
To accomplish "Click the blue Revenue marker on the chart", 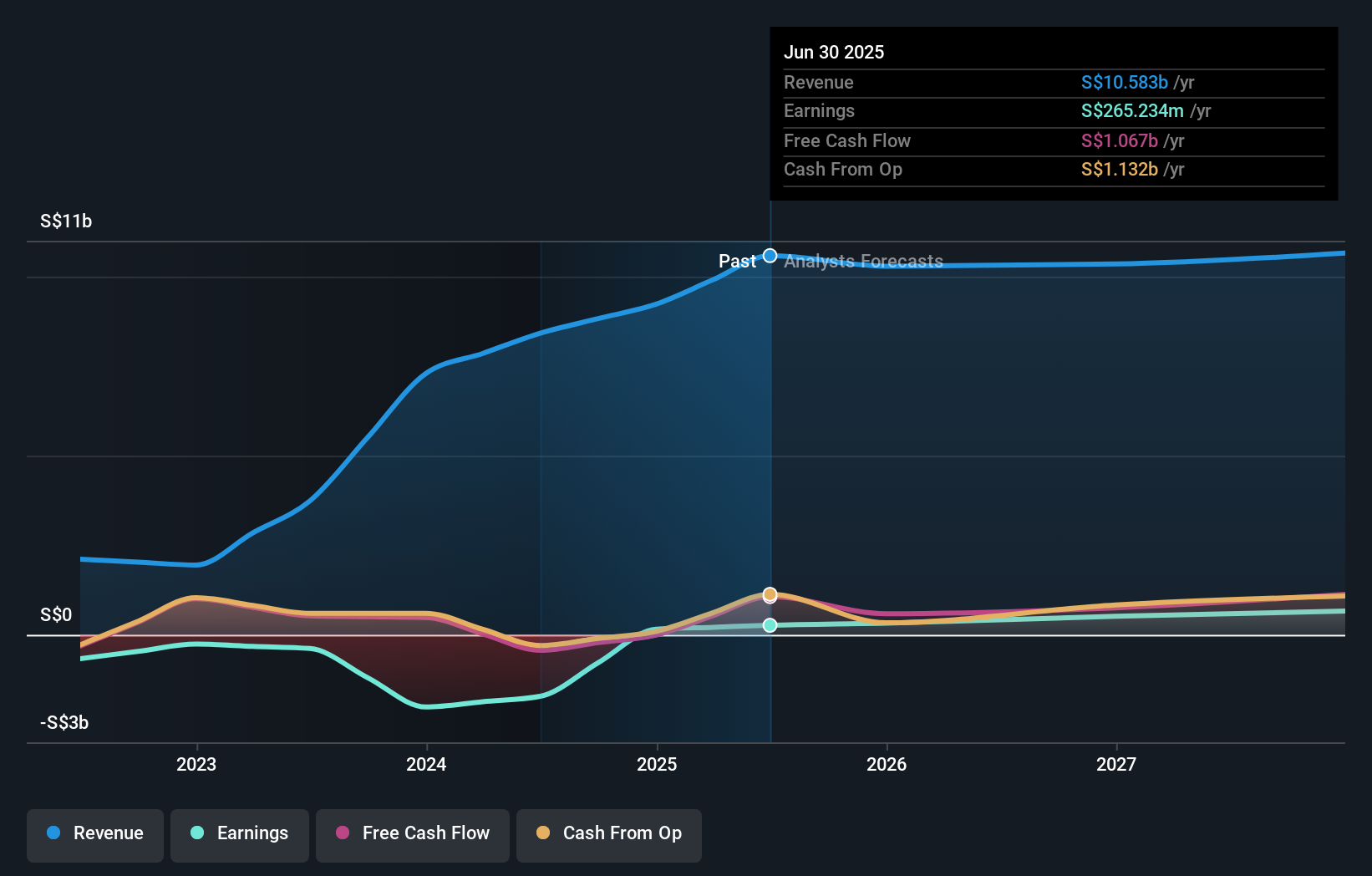I will [770, 255].
